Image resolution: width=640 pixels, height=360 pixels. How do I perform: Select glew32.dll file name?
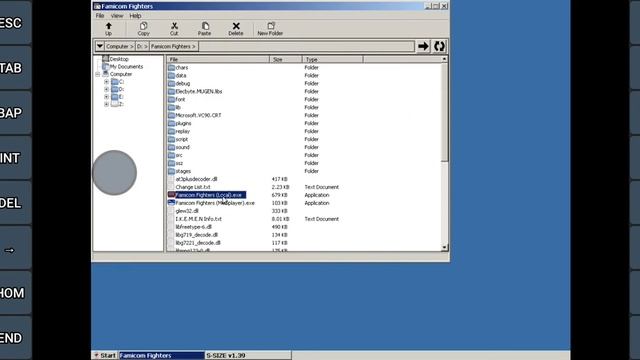(187, 211)
